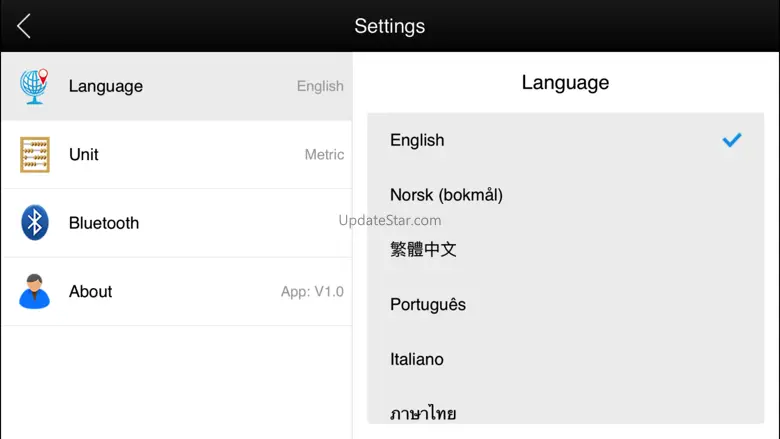Click the Metric unit value
780x439 pixels.
(324, 155)
